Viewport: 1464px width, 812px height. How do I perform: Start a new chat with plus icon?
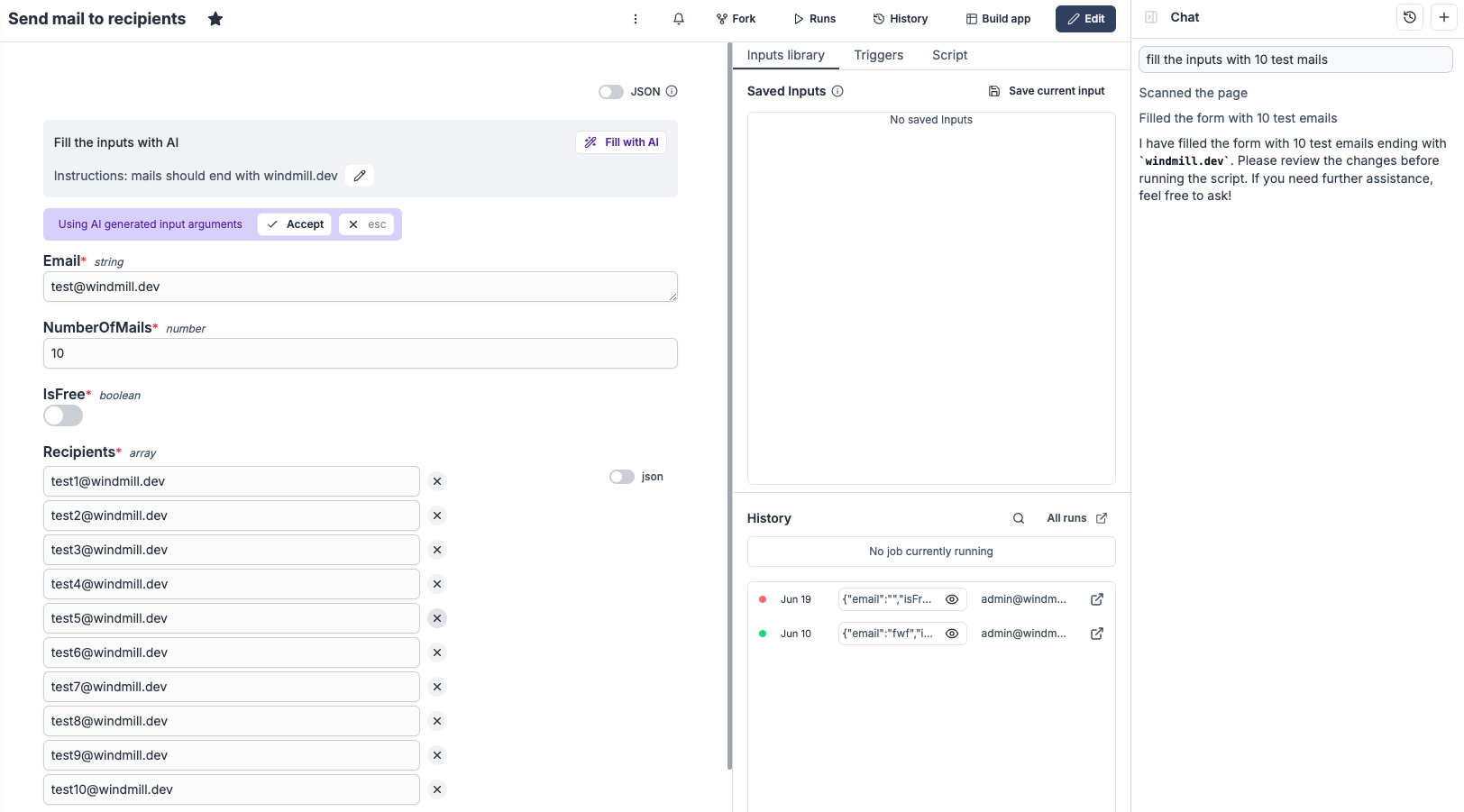pos(1443,17)
